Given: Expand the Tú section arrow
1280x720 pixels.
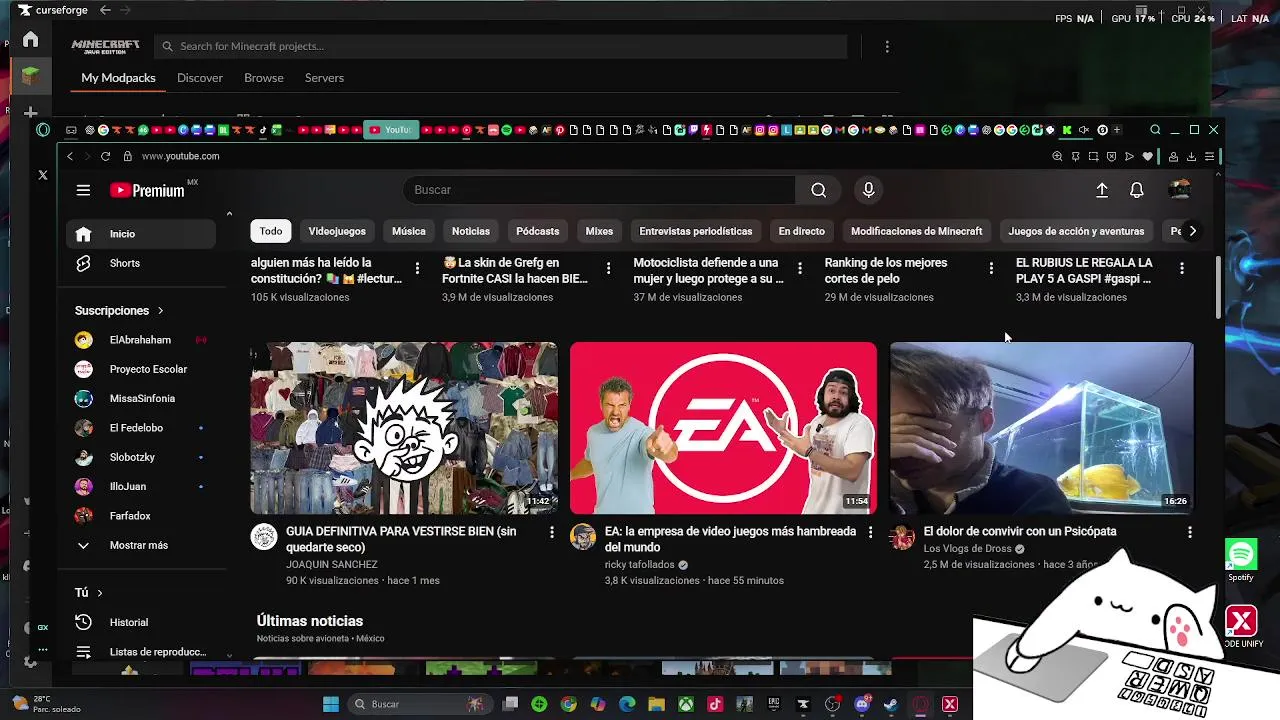Looking at the screenshot, I should pos(100,593).
